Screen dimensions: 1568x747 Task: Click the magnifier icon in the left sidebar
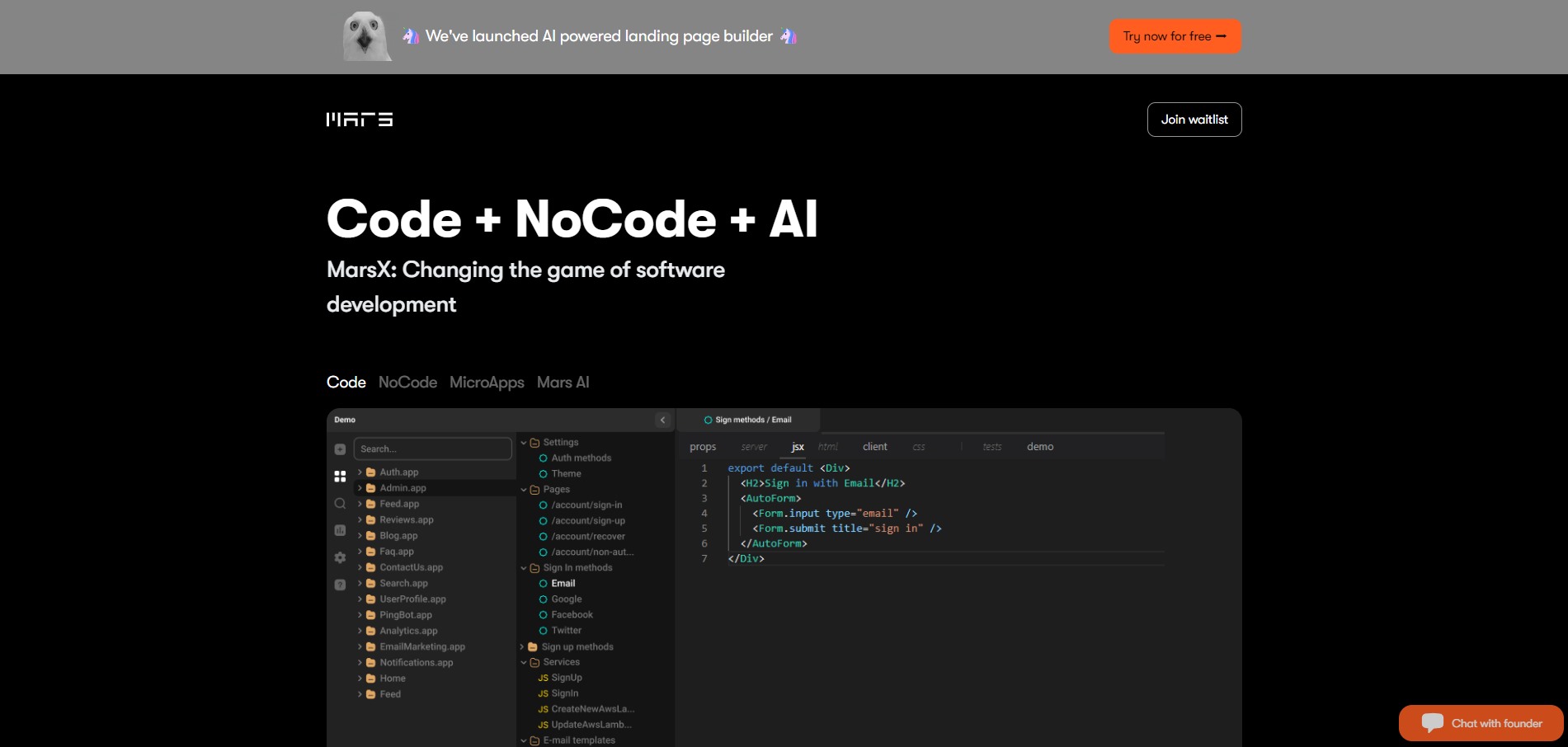(340, 503)
